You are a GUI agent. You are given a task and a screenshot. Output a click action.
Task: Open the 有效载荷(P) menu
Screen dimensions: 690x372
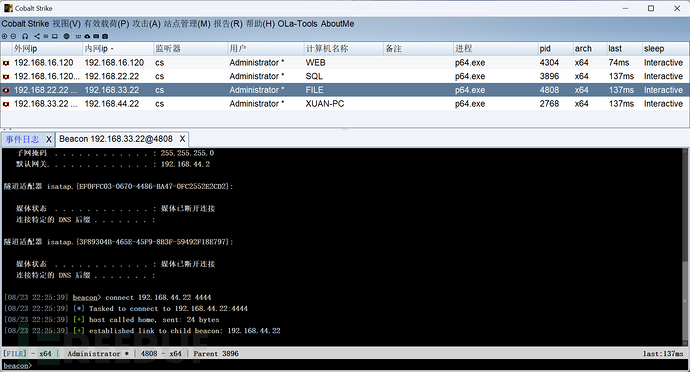pos(106,24)
